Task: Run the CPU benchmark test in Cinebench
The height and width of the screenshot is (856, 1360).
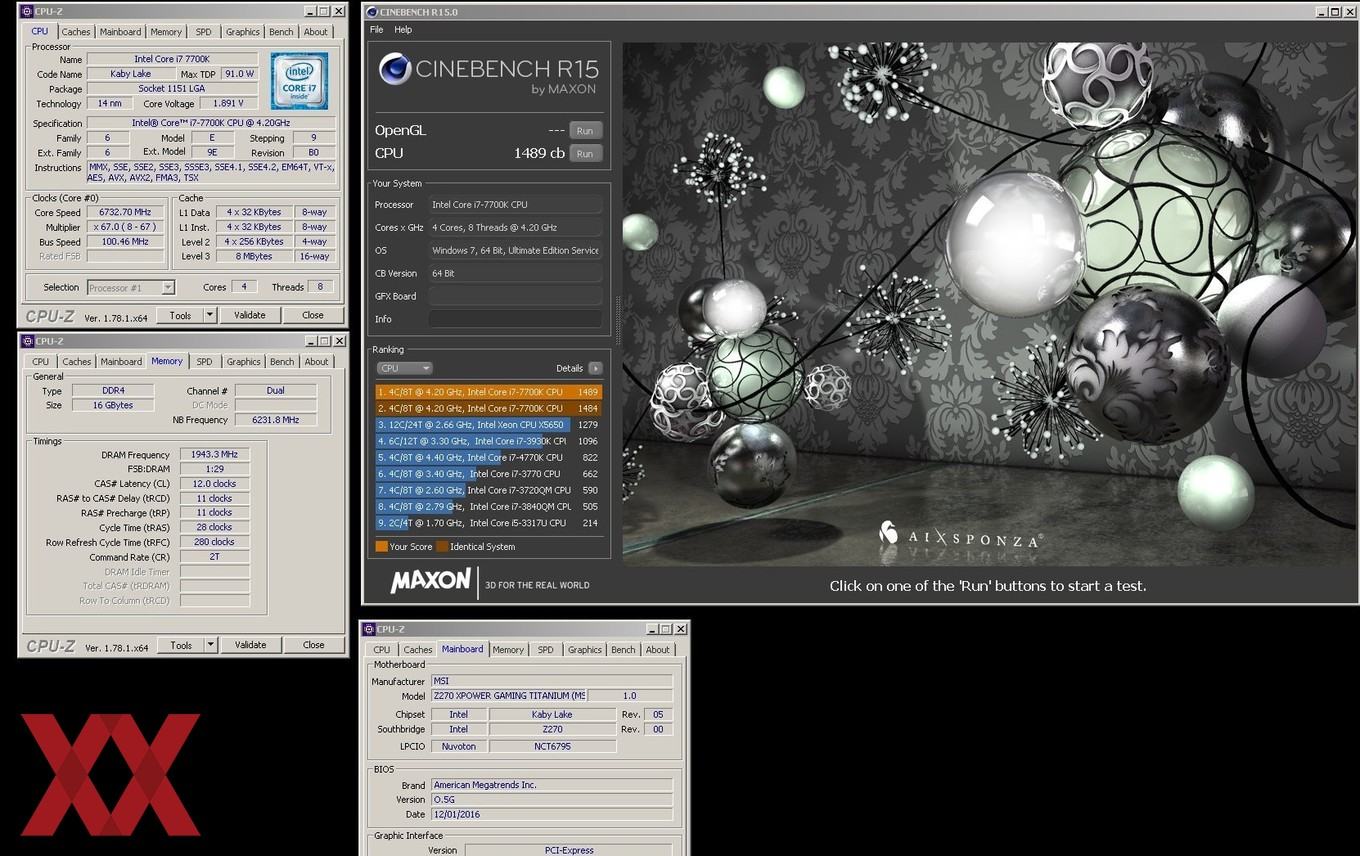Action: 585,154
